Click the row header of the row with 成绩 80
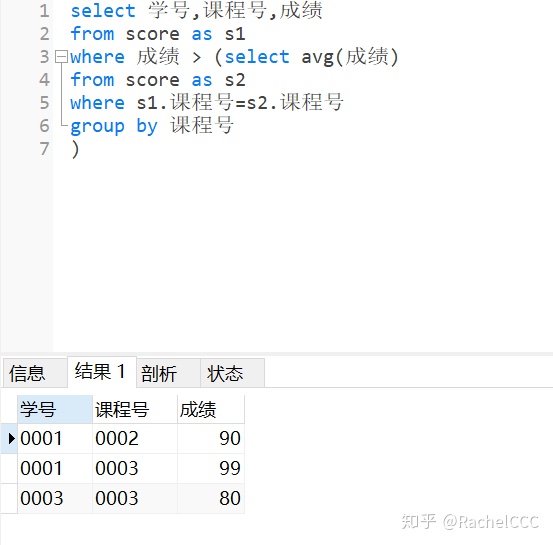Image resolution: width=553 pixels, height=545 pixels. tap(9, 498)
